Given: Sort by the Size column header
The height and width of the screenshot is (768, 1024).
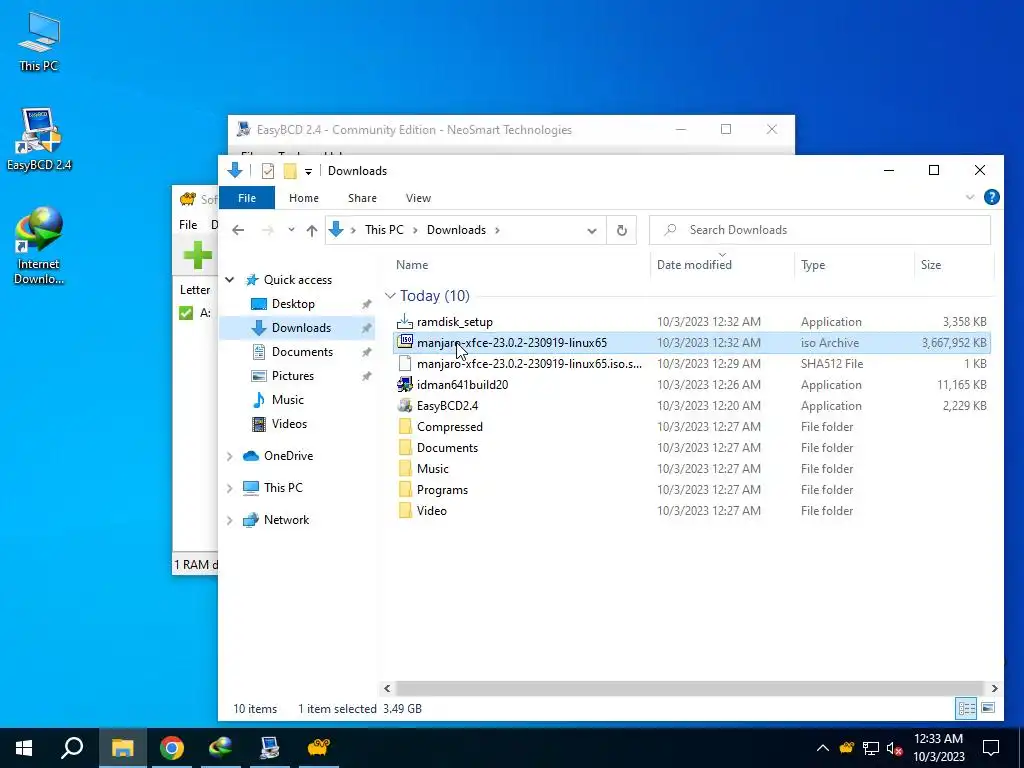Looking at the screenshot, I should tap(931, 265).
